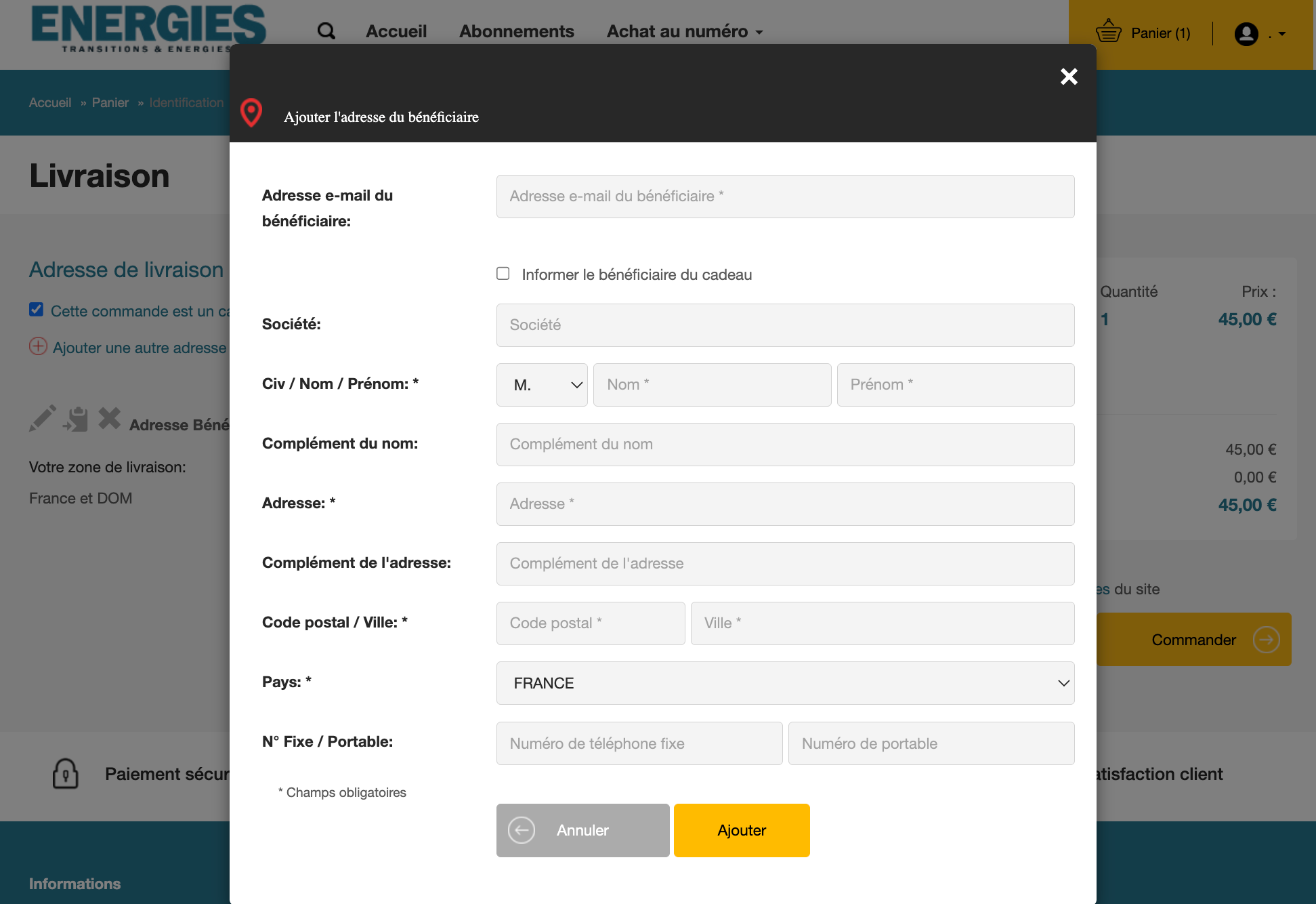The image size is (1316, 904).
Task: Click the search magnifier icon
Action: [x=326, y=31]
